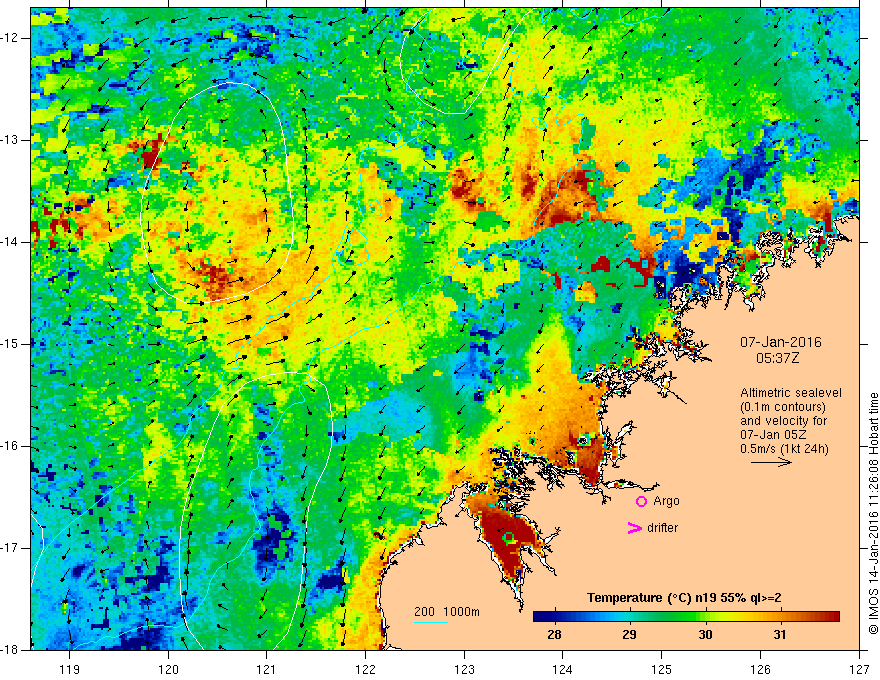This screenshot has height=680, width=880.
Task: Click the '30' color bar tick label
Action: click(x=705, y=635)
